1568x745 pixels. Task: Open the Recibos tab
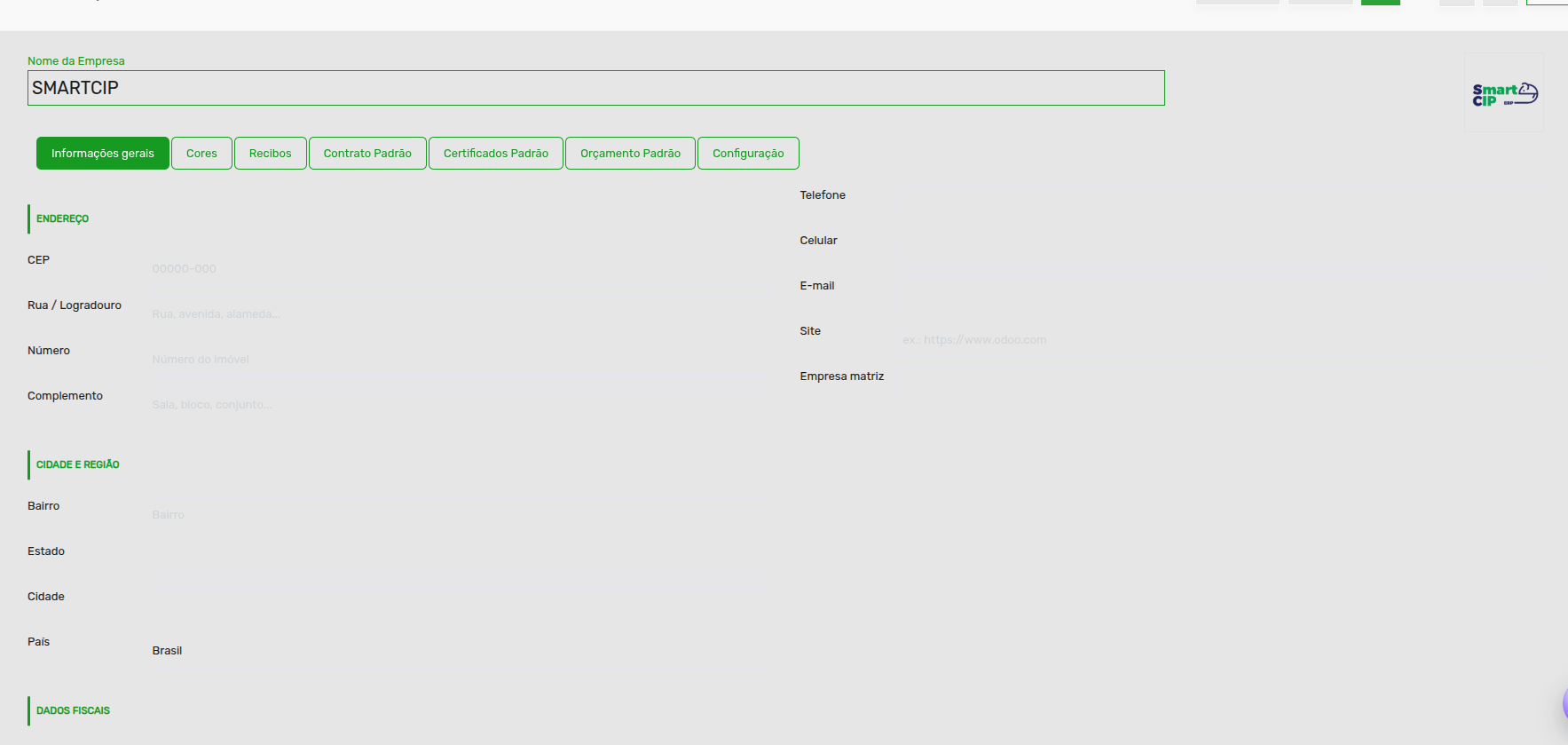[271, 153]
